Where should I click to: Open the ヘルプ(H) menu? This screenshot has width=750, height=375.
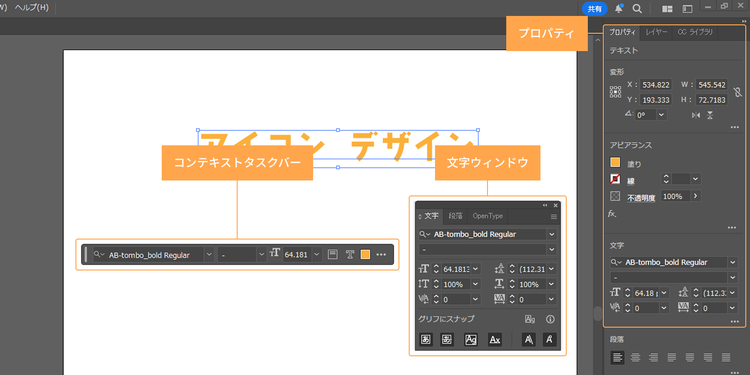[32, 8]
